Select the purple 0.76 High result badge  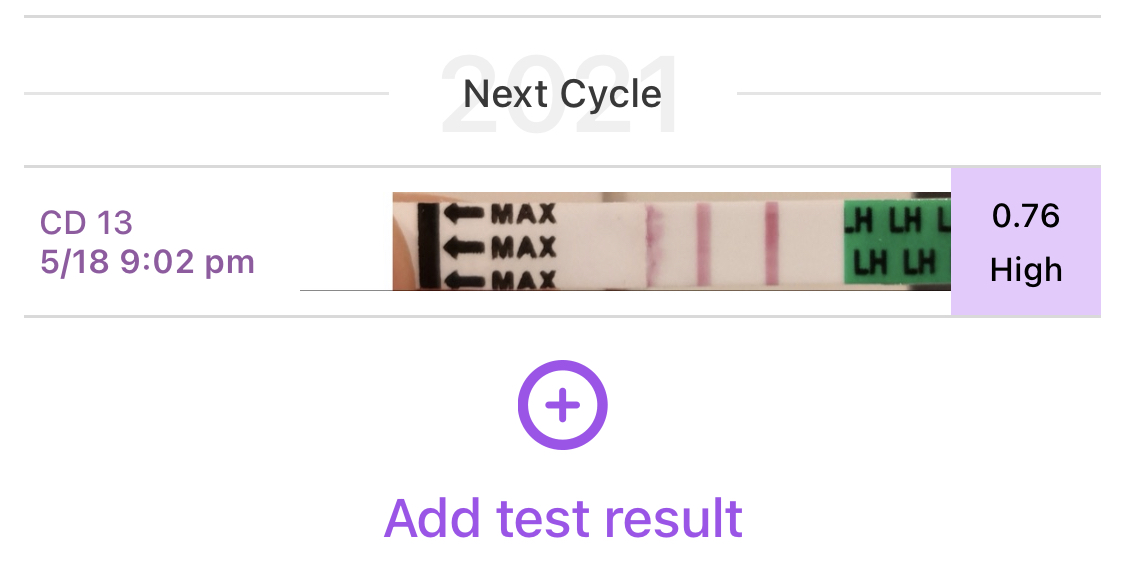pyautogui.click(x=1025, y=242)
